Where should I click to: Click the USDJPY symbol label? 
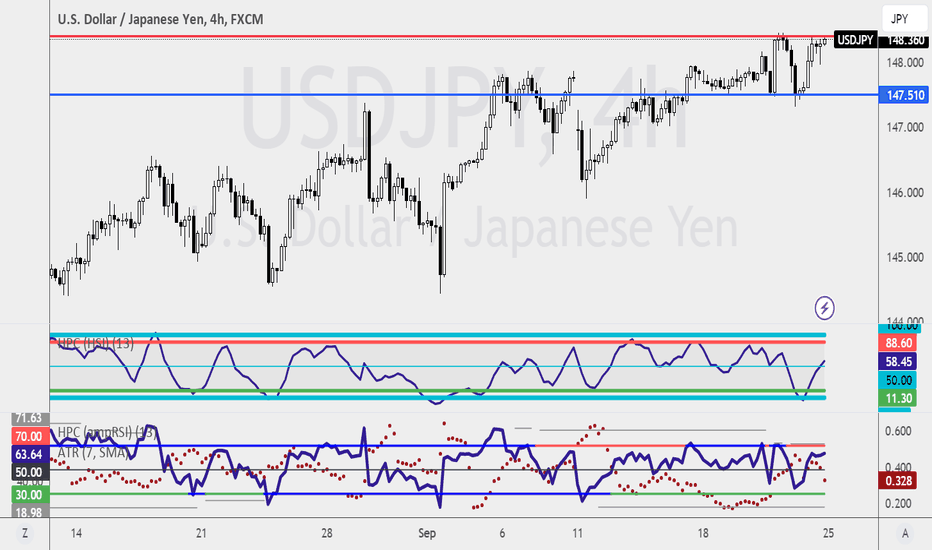855,40
